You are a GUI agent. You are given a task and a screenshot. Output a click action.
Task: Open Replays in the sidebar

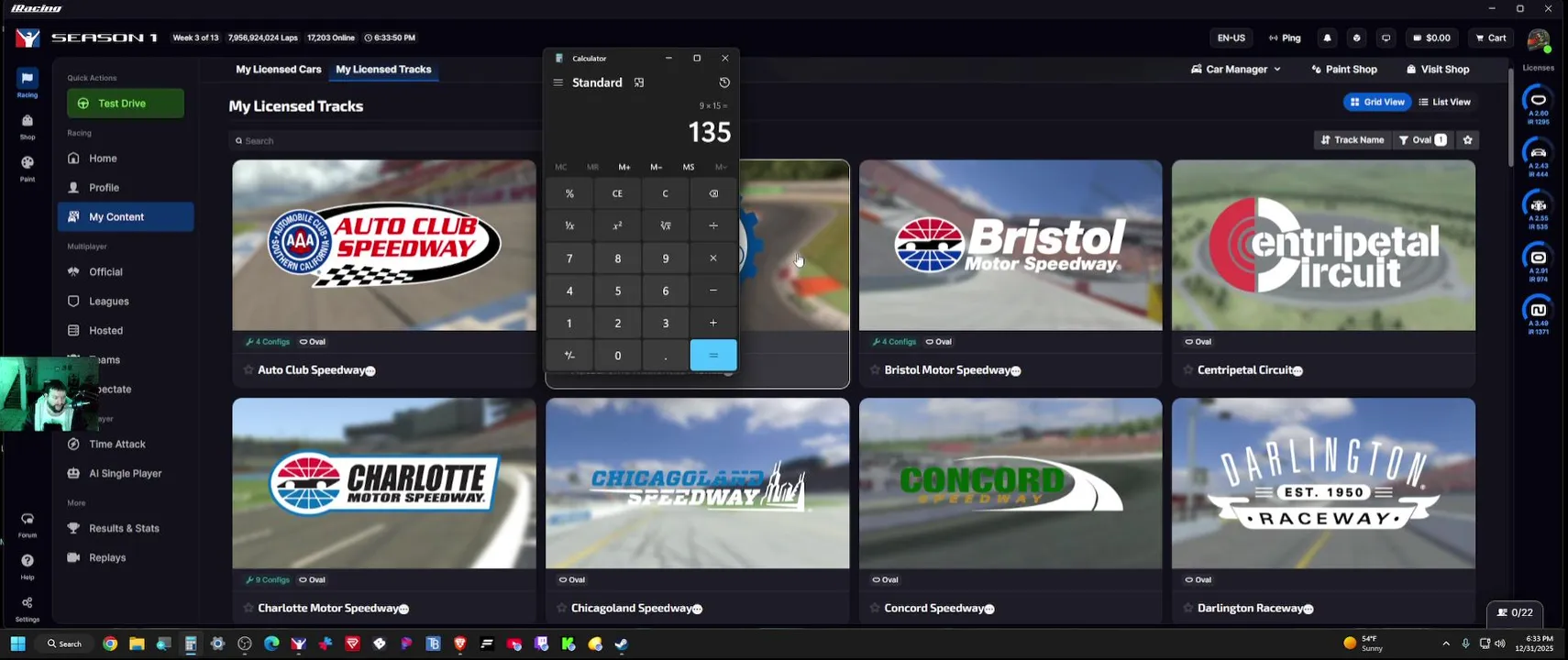tap(126, 558)
